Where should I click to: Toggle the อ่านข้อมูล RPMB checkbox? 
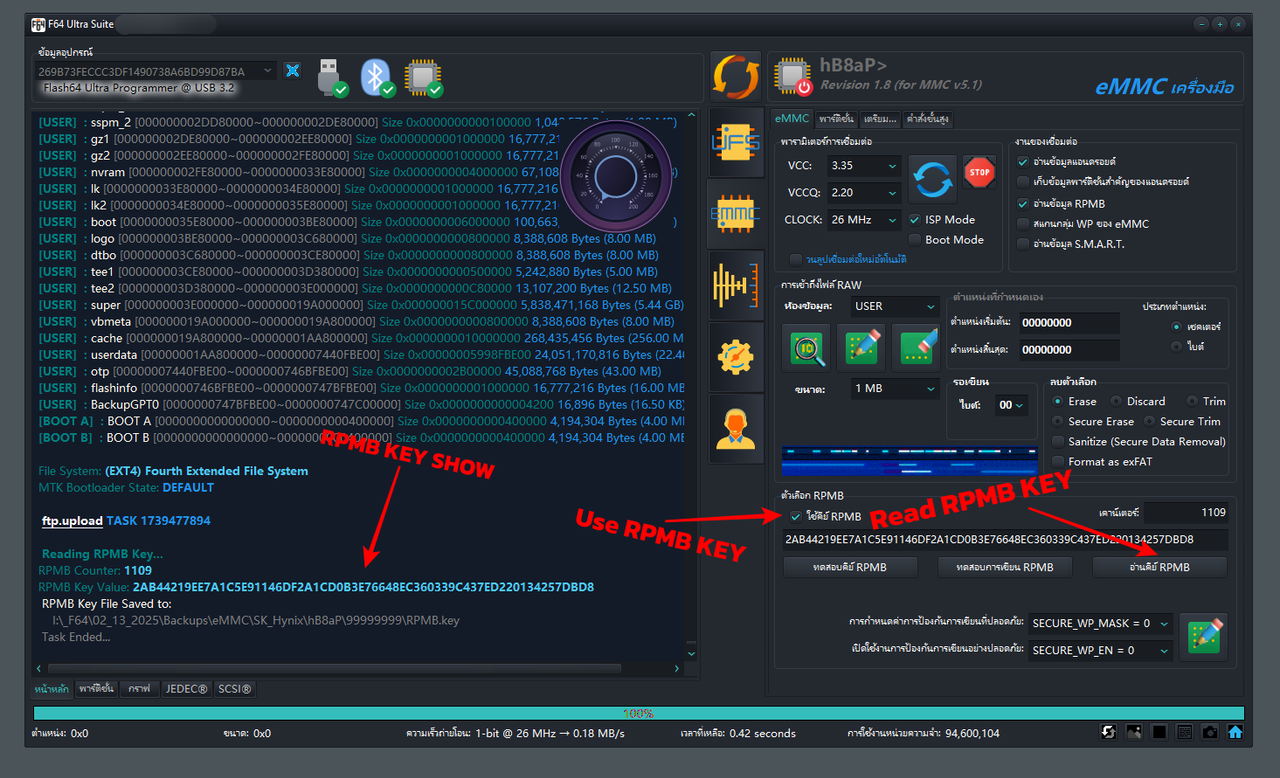click(x=1022, y=203)
